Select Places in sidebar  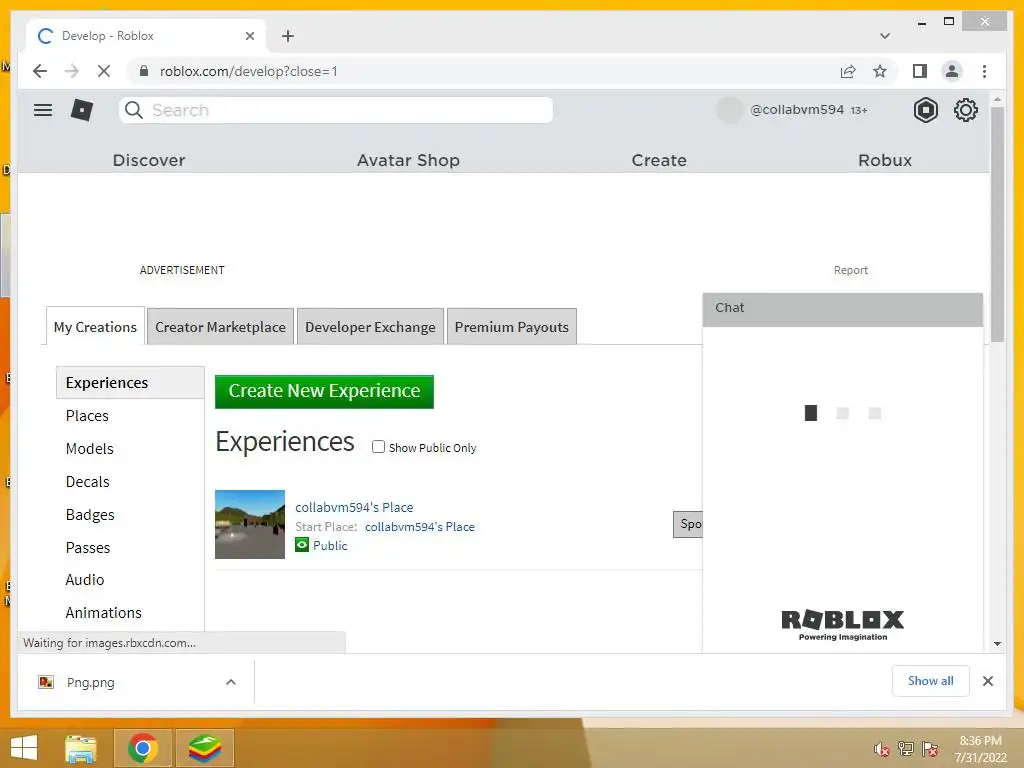pos(87,416)
